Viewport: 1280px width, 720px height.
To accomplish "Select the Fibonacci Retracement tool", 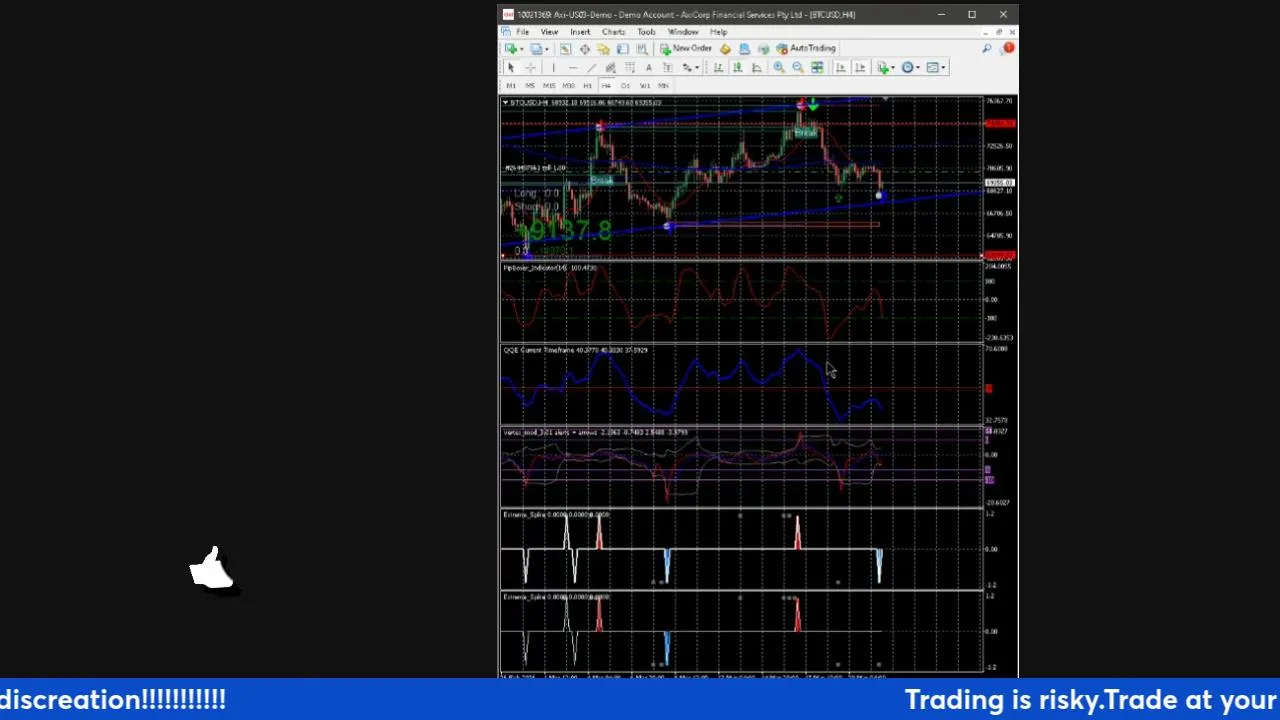I will click(630, 68).
